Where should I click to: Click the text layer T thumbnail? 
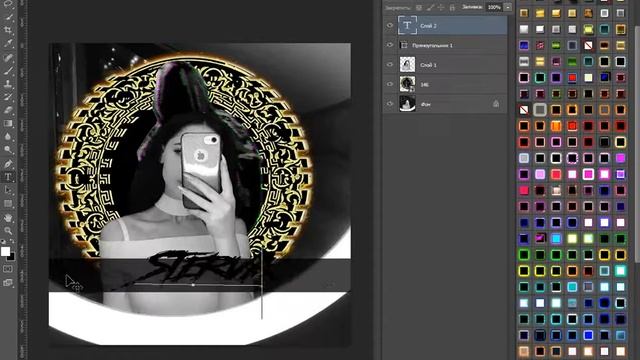407,25
